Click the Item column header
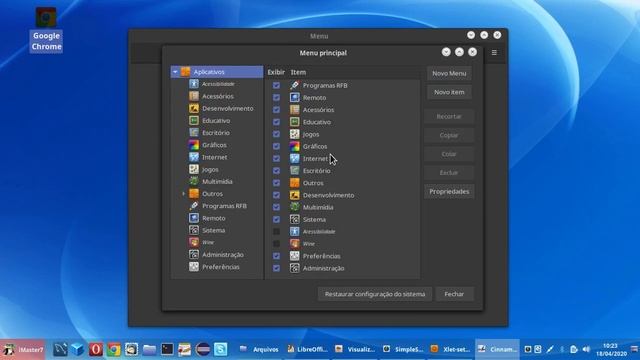 298,72
